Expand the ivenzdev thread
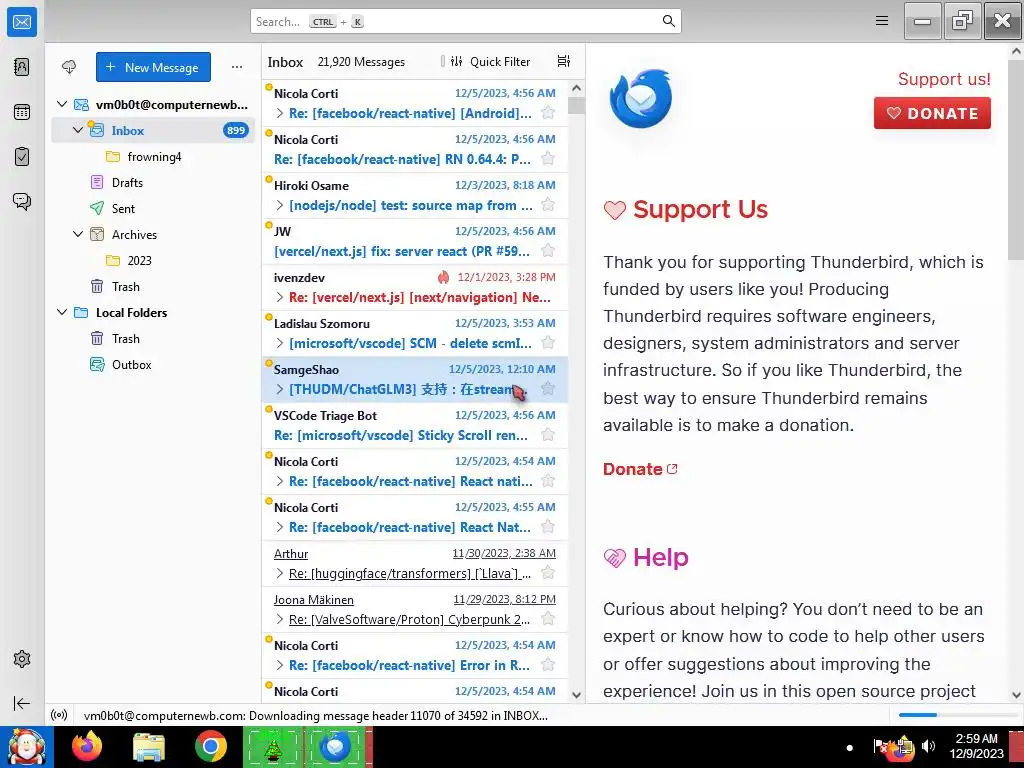Viewport: 1024px width, 768px height. (280, 297)
